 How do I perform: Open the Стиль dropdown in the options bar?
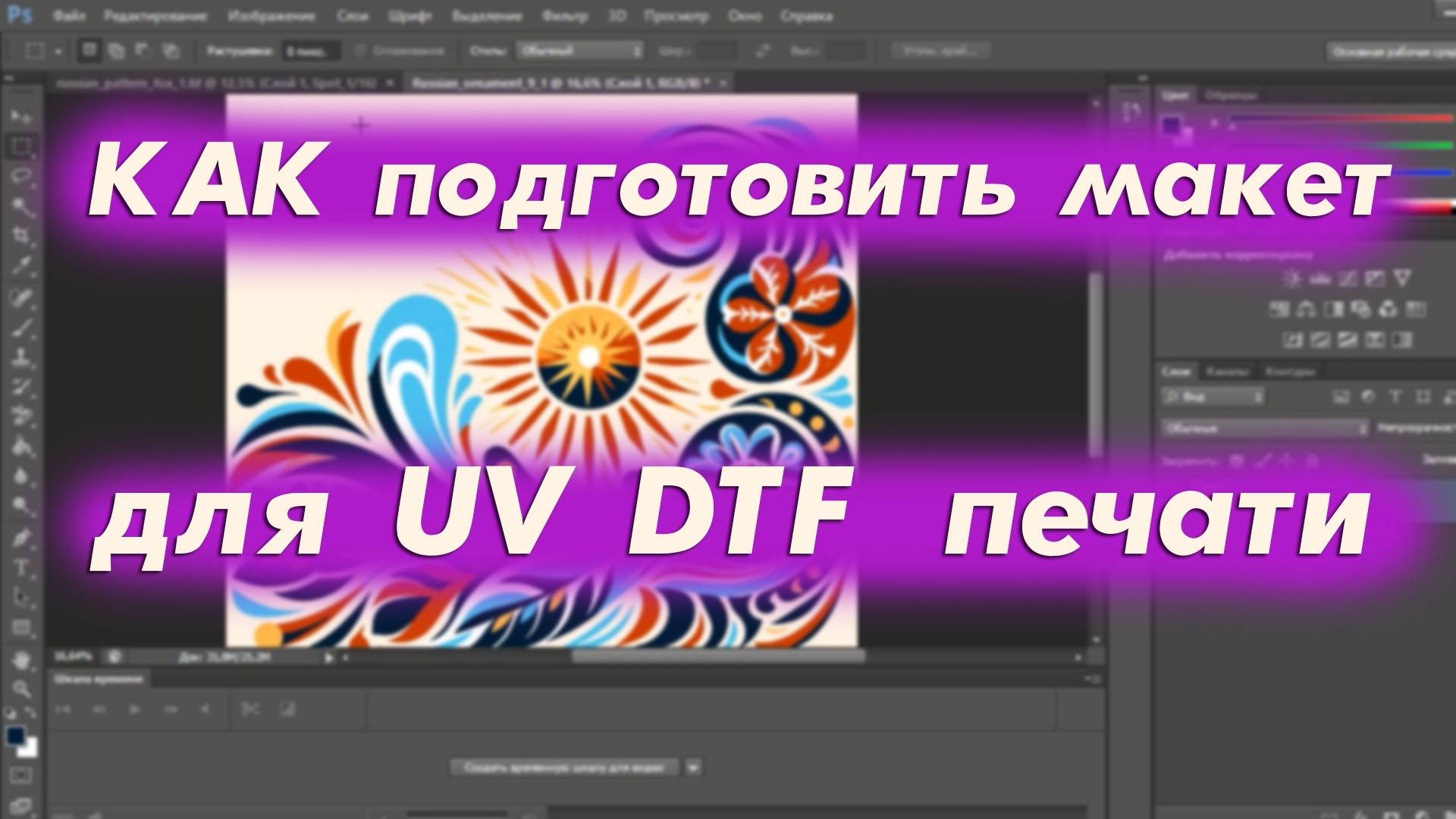580,51
